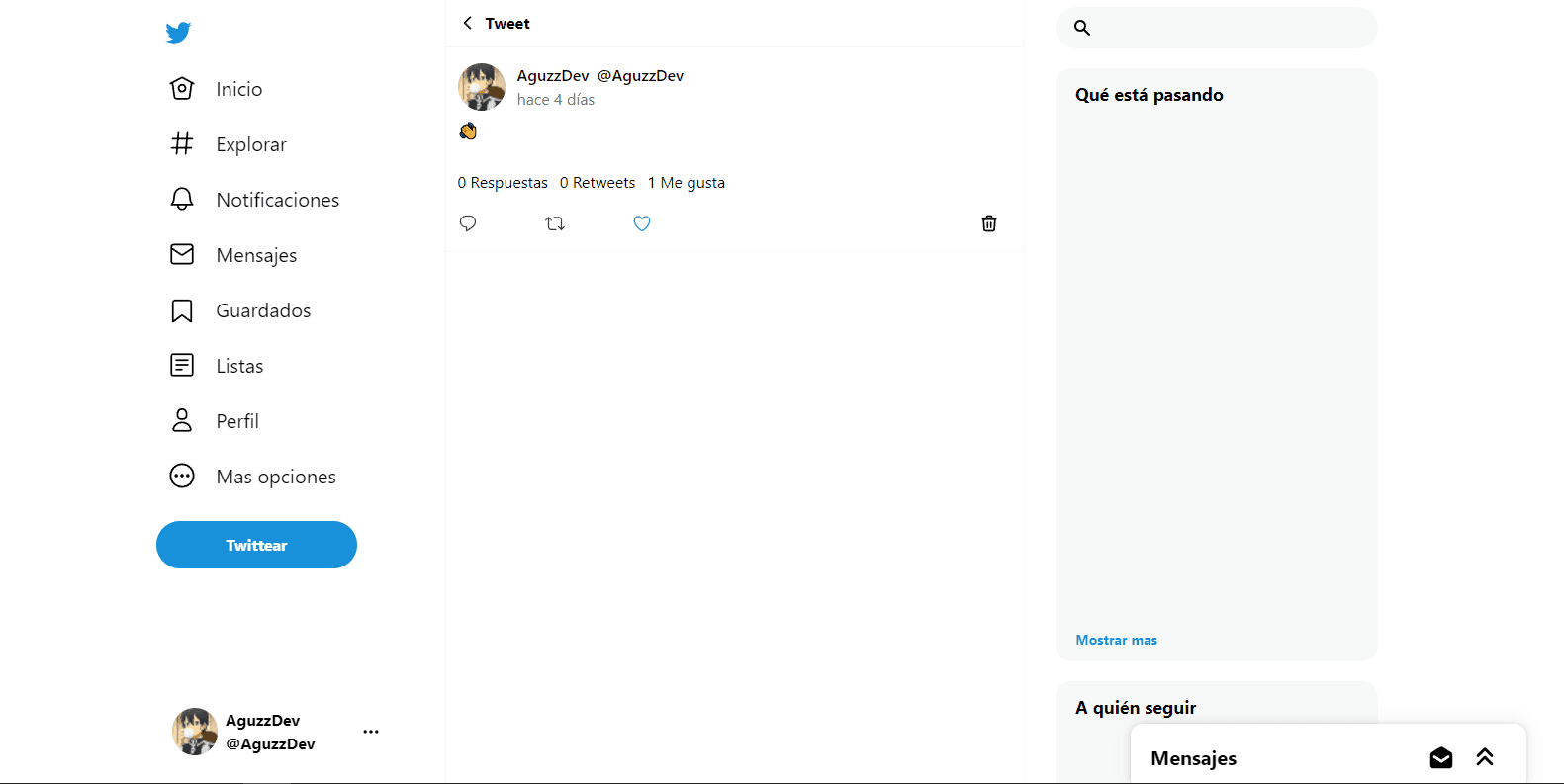Compose new message envelope icon
The width and height of the screenshot is (1564, 784).
[x=1440, y=758]
